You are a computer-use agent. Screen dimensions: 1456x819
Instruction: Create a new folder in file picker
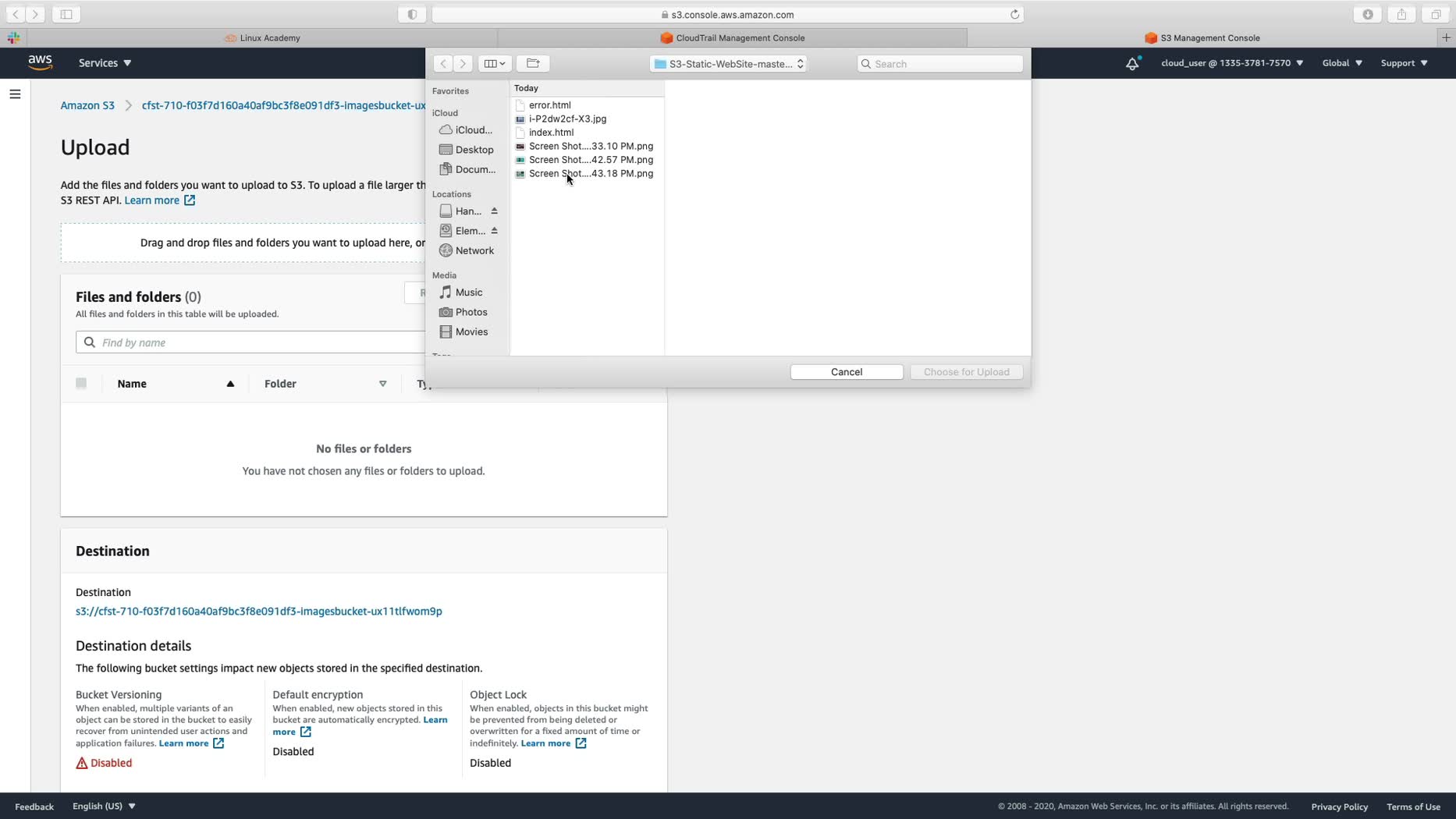tap(533, 63)
